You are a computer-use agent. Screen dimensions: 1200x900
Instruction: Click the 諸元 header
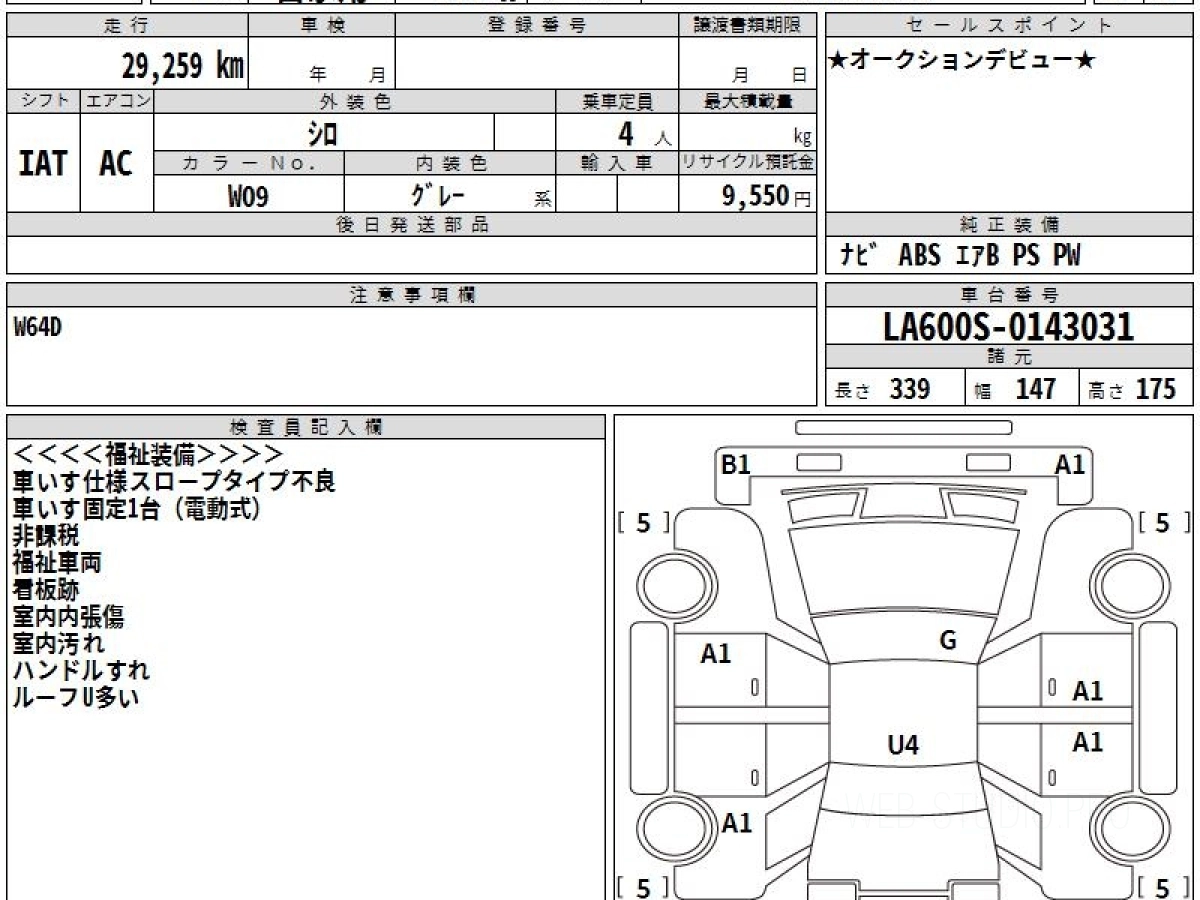1010,357
